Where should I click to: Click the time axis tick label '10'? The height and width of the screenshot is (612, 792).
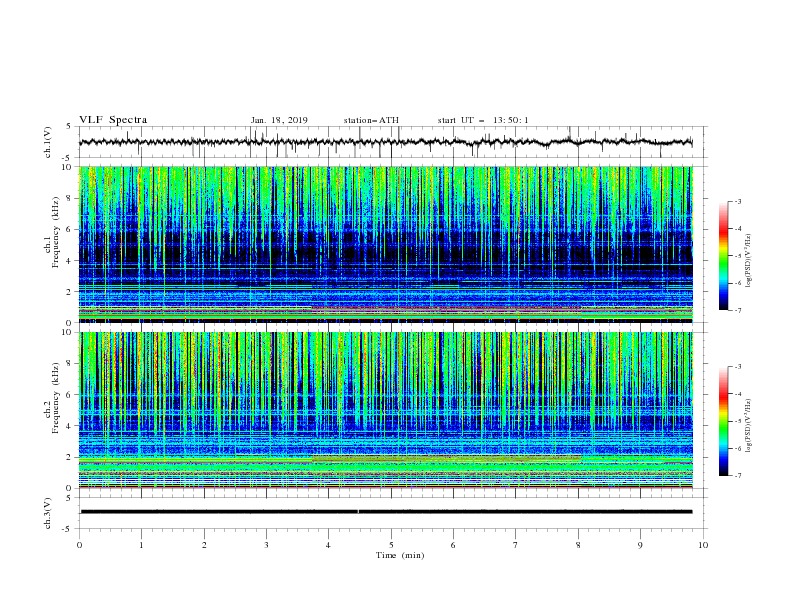tap(703, 545)
